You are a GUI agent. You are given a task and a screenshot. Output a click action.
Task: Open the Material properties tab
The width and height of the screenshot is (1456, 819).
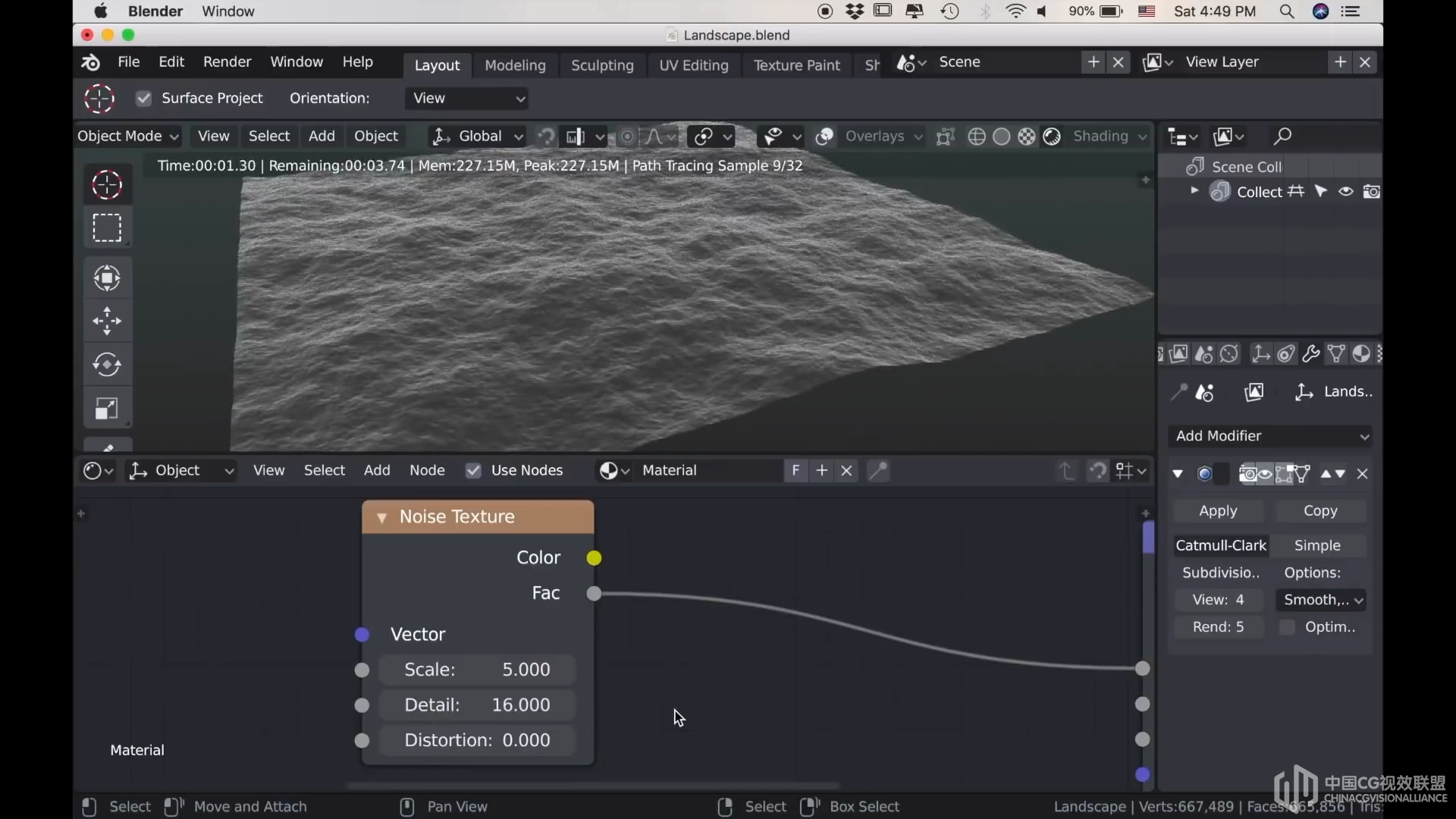point(1362,353)
